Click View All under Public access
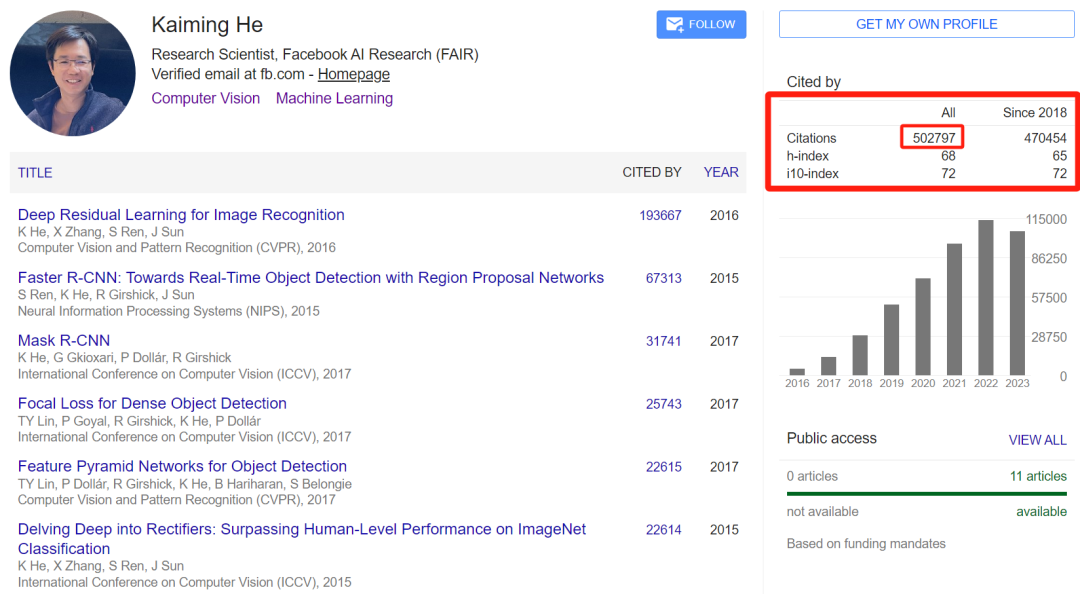 pyautogui.click(x=1037, y=440)
